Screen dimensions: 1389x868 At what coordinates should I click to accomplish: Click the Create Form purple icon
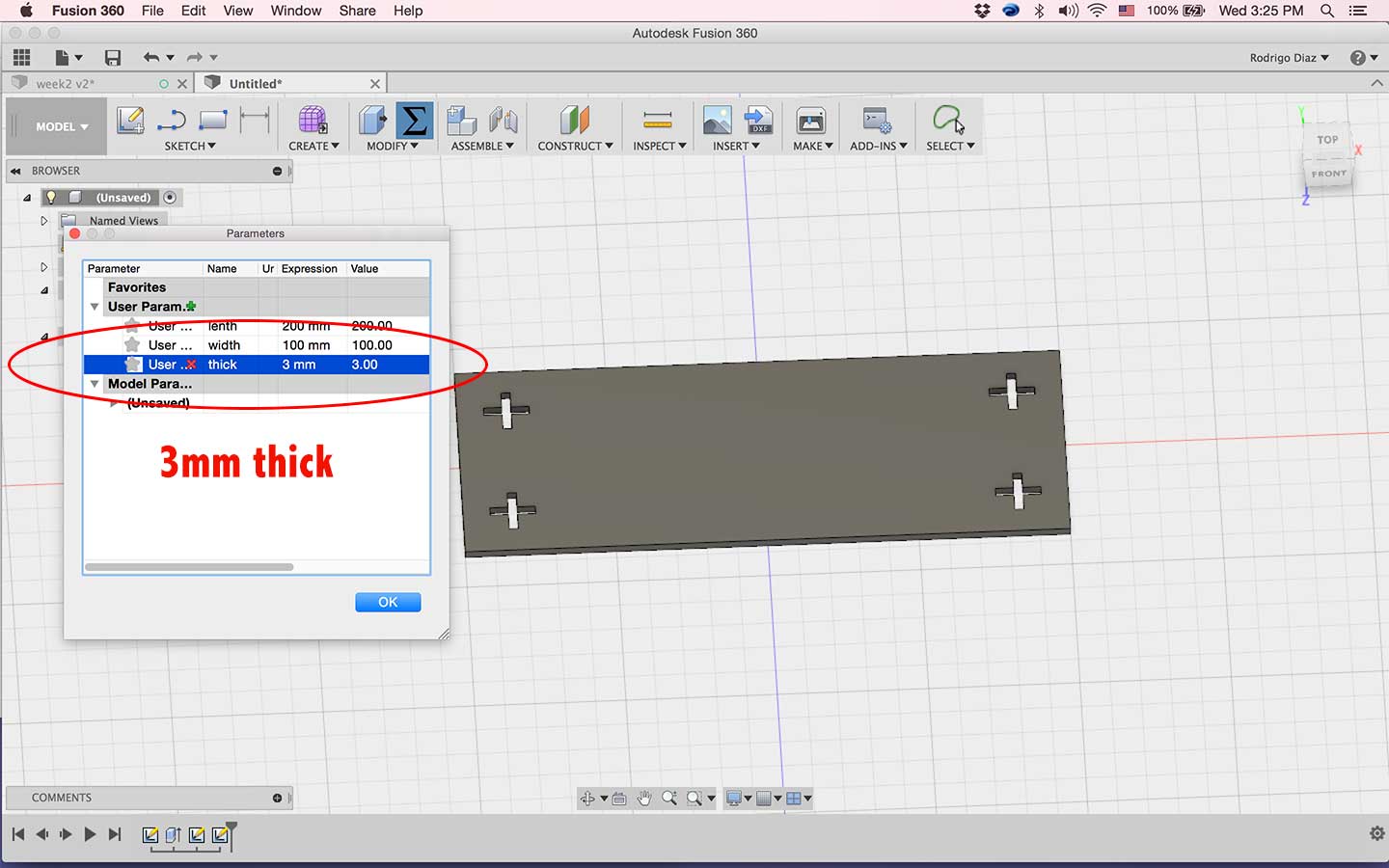312,121
